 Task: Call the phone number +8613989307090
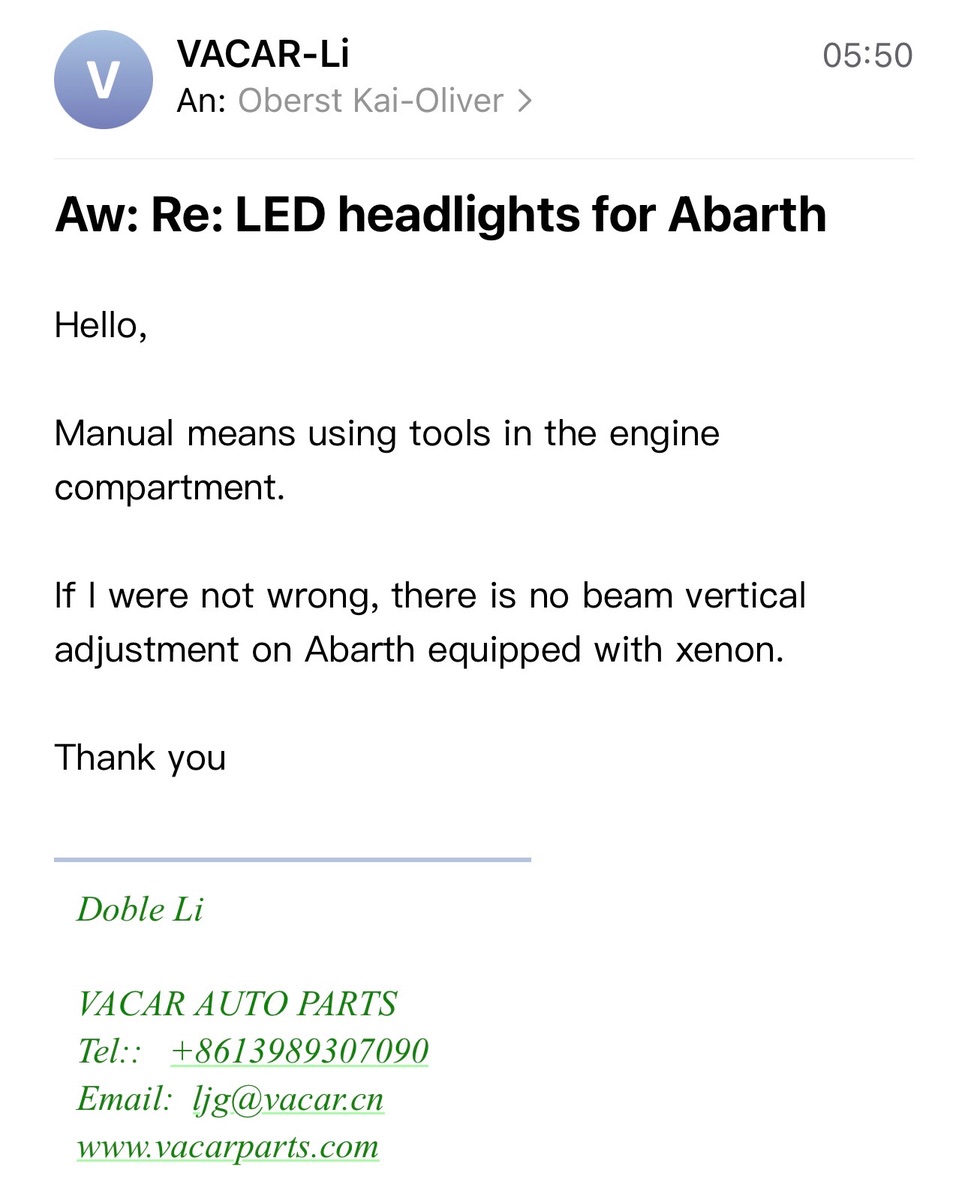[300, 1051]
